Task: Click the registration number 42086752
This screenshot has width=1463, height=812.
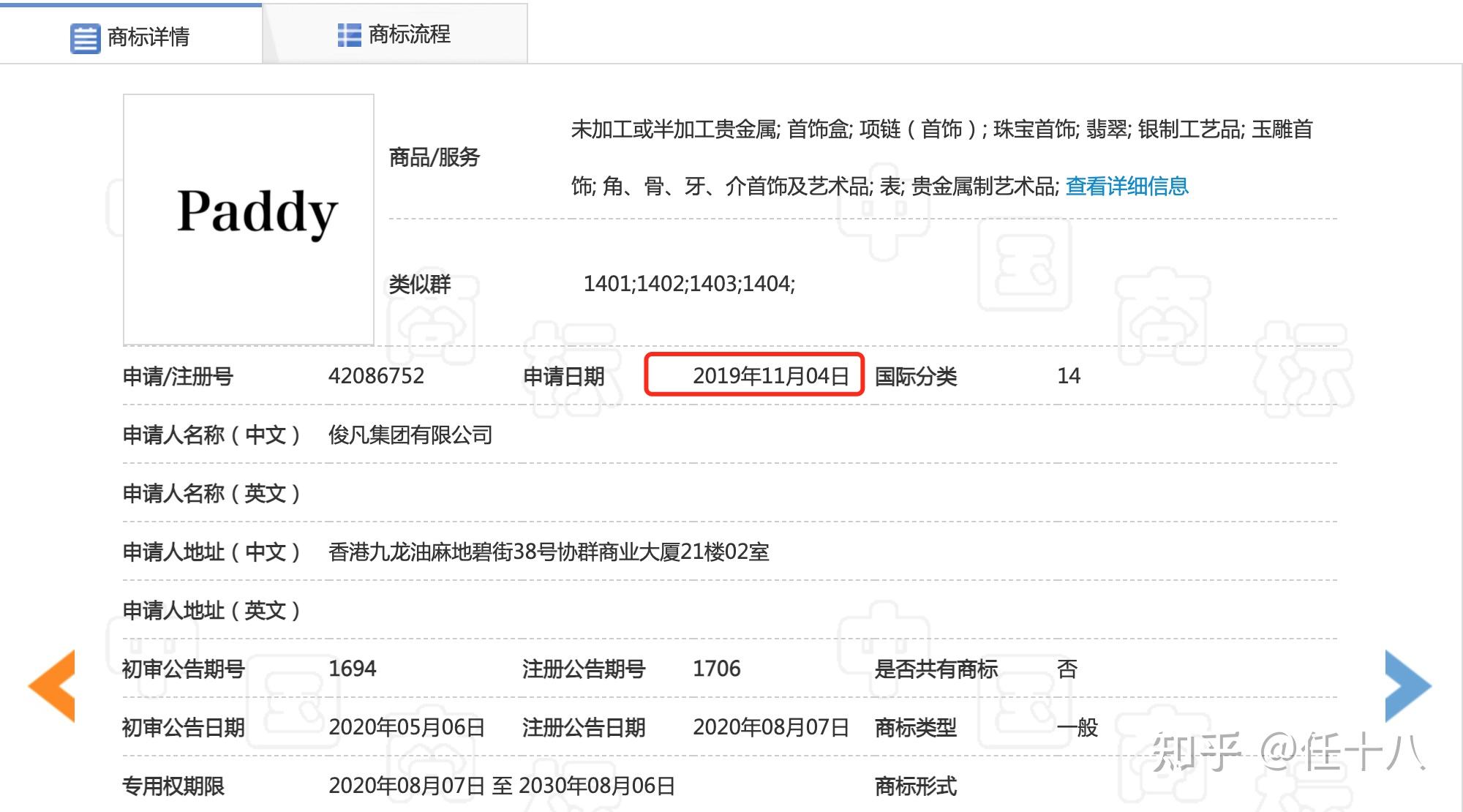Action: click(376, 375)
